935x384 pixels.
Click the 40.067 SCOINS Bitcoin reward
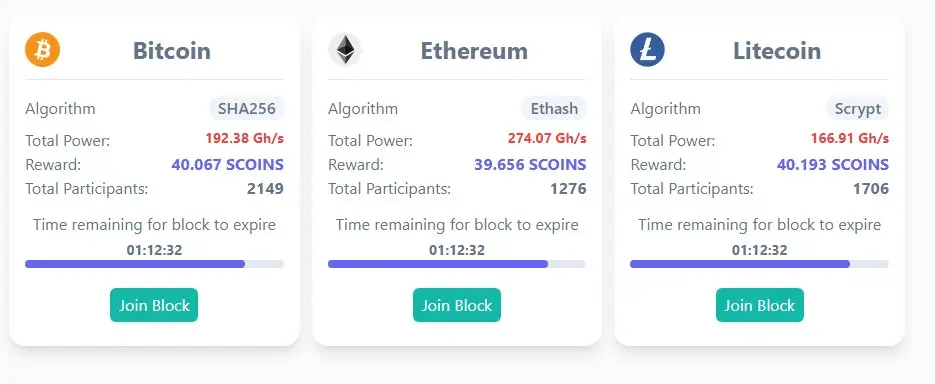click(x=228, y=165)
